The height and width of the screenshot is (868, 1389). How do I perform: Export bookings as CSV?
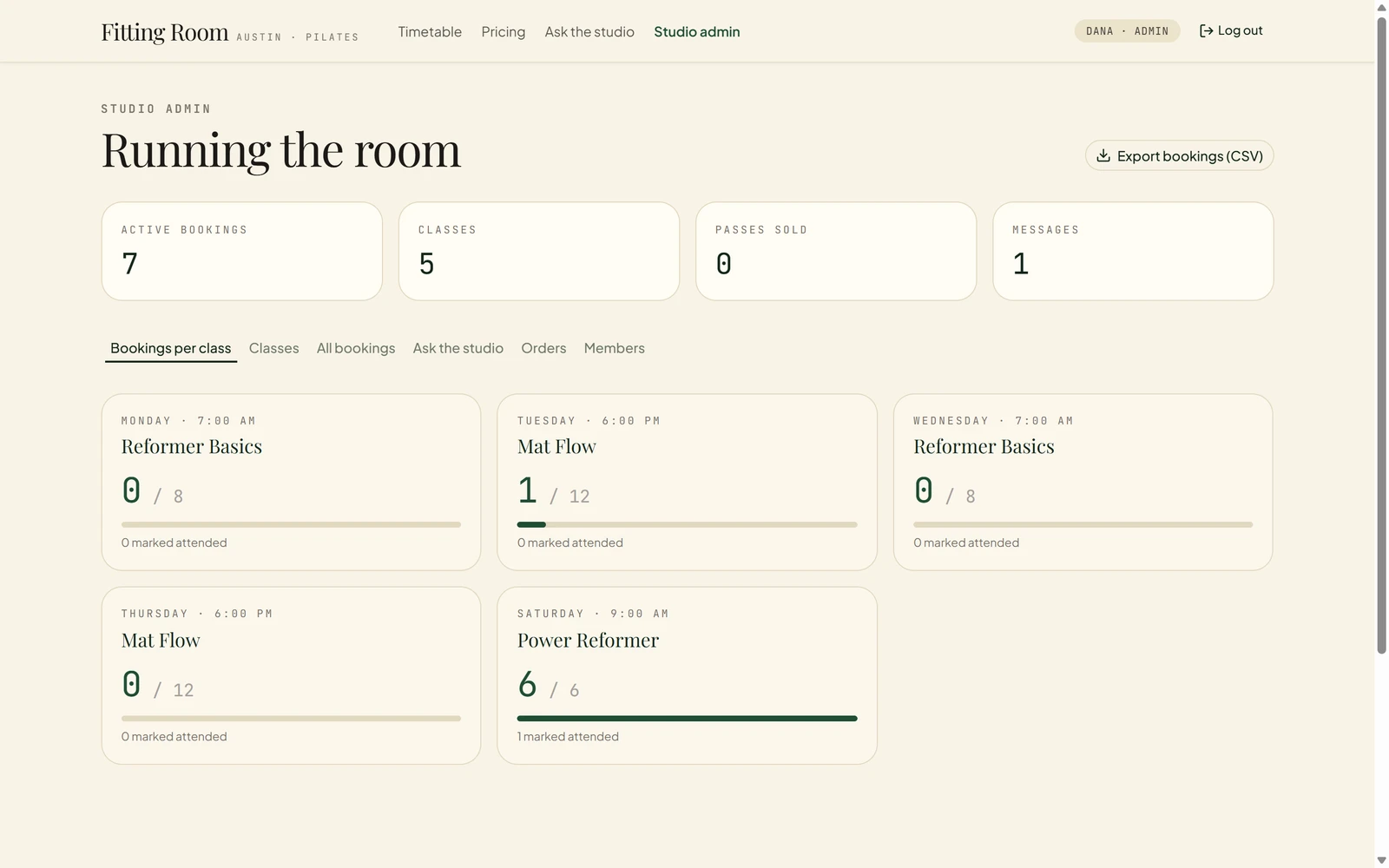coord(1179,155)
